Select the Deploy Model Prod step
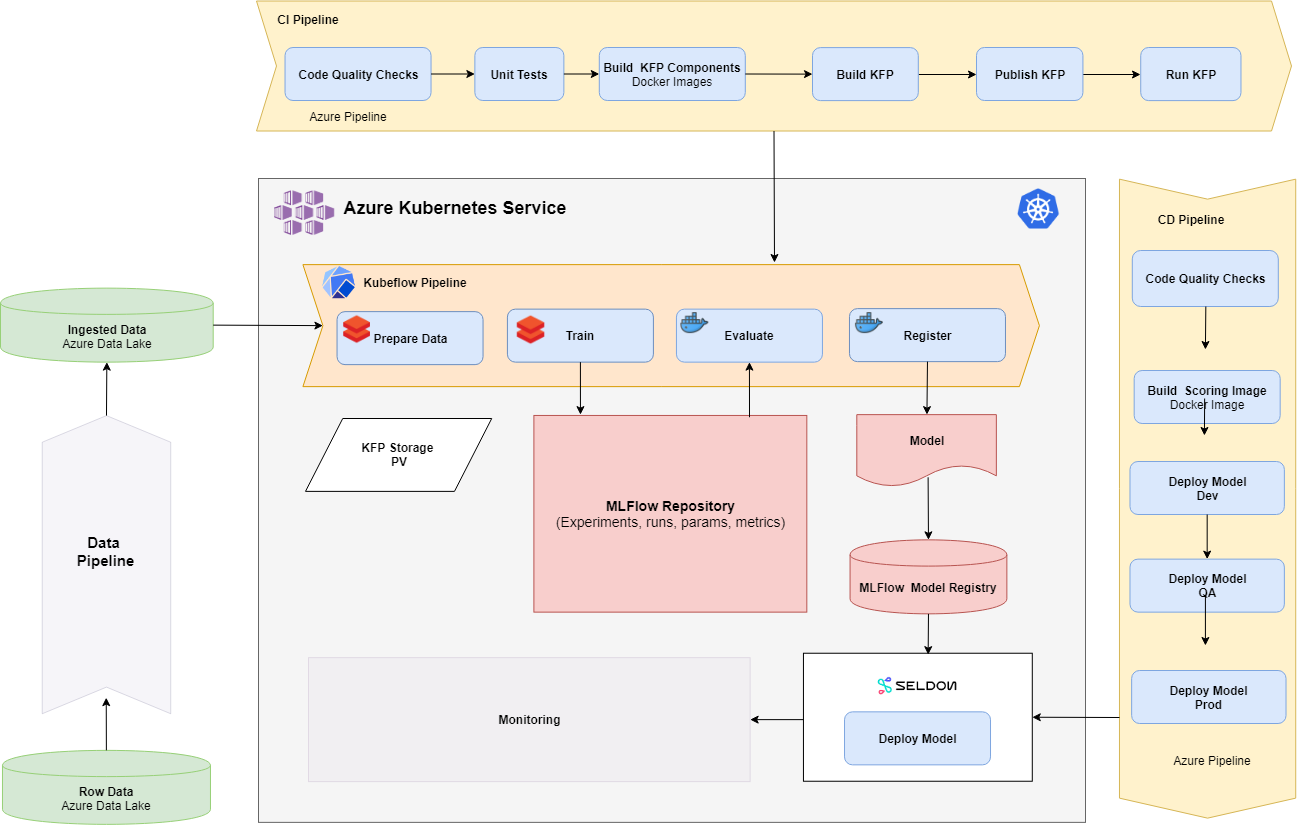Screen dimensions: 1297x825 (x=1208, y=697)
